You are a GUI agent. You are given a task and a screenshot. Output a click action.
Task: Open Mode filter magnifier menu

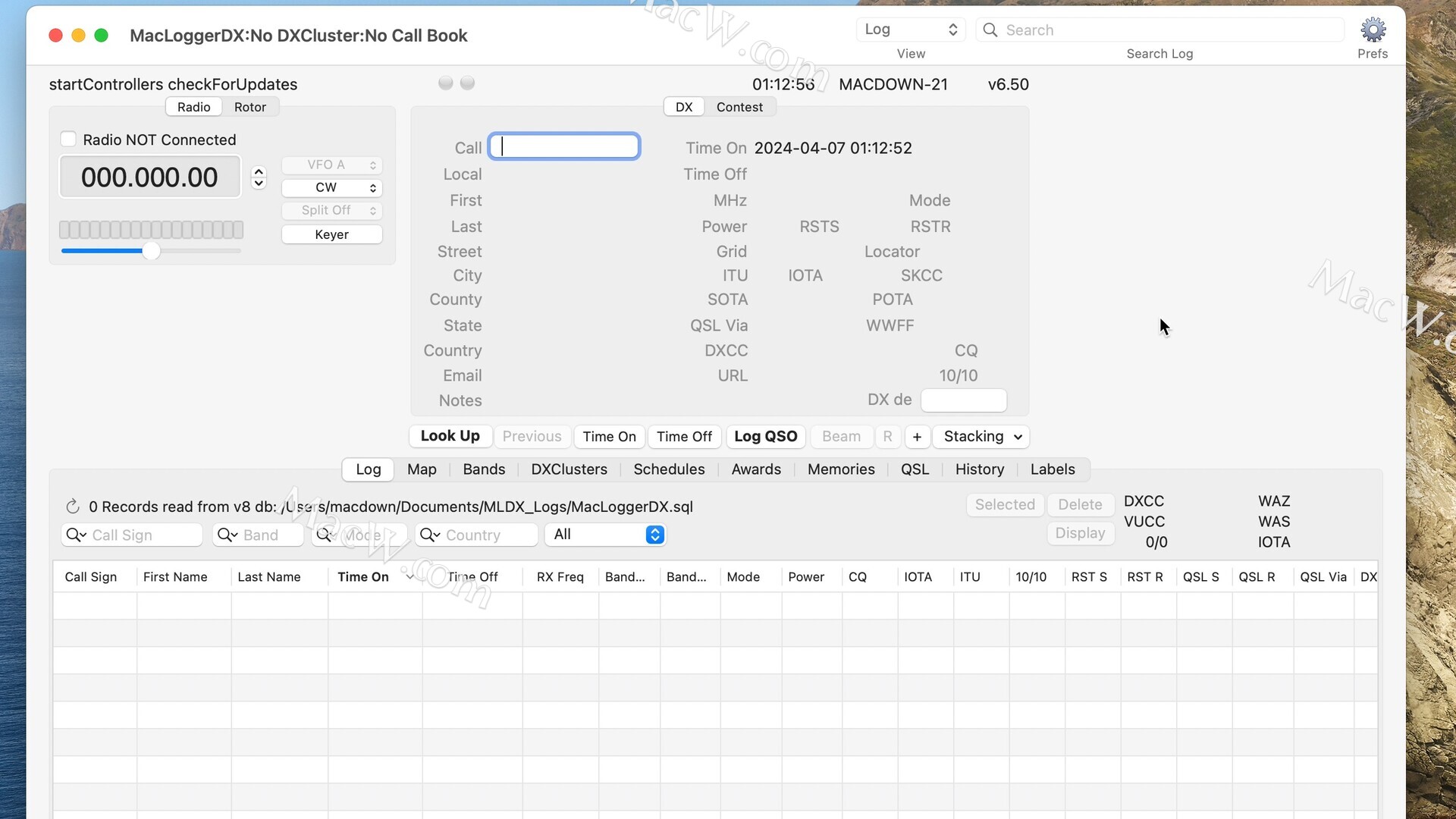[326, 535]
